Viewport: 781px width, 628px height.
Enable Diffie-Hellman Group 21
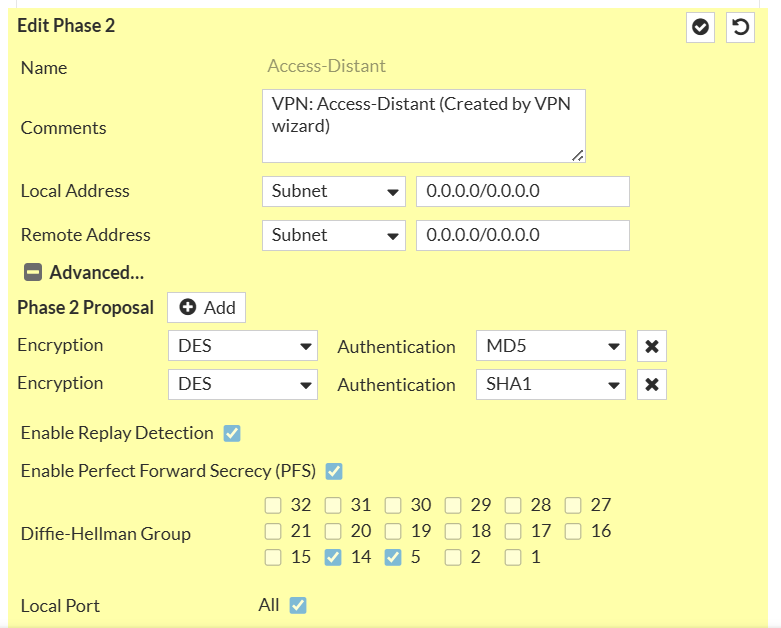pos(274,531)
